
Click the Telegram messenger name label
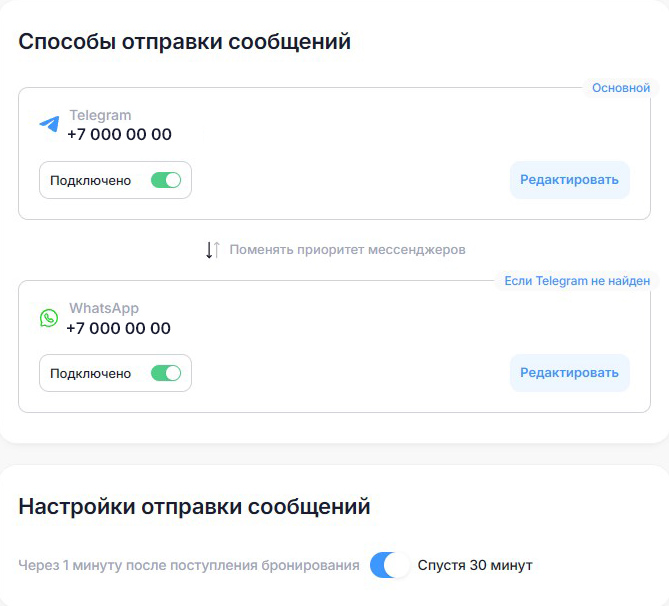pos(100,115)
